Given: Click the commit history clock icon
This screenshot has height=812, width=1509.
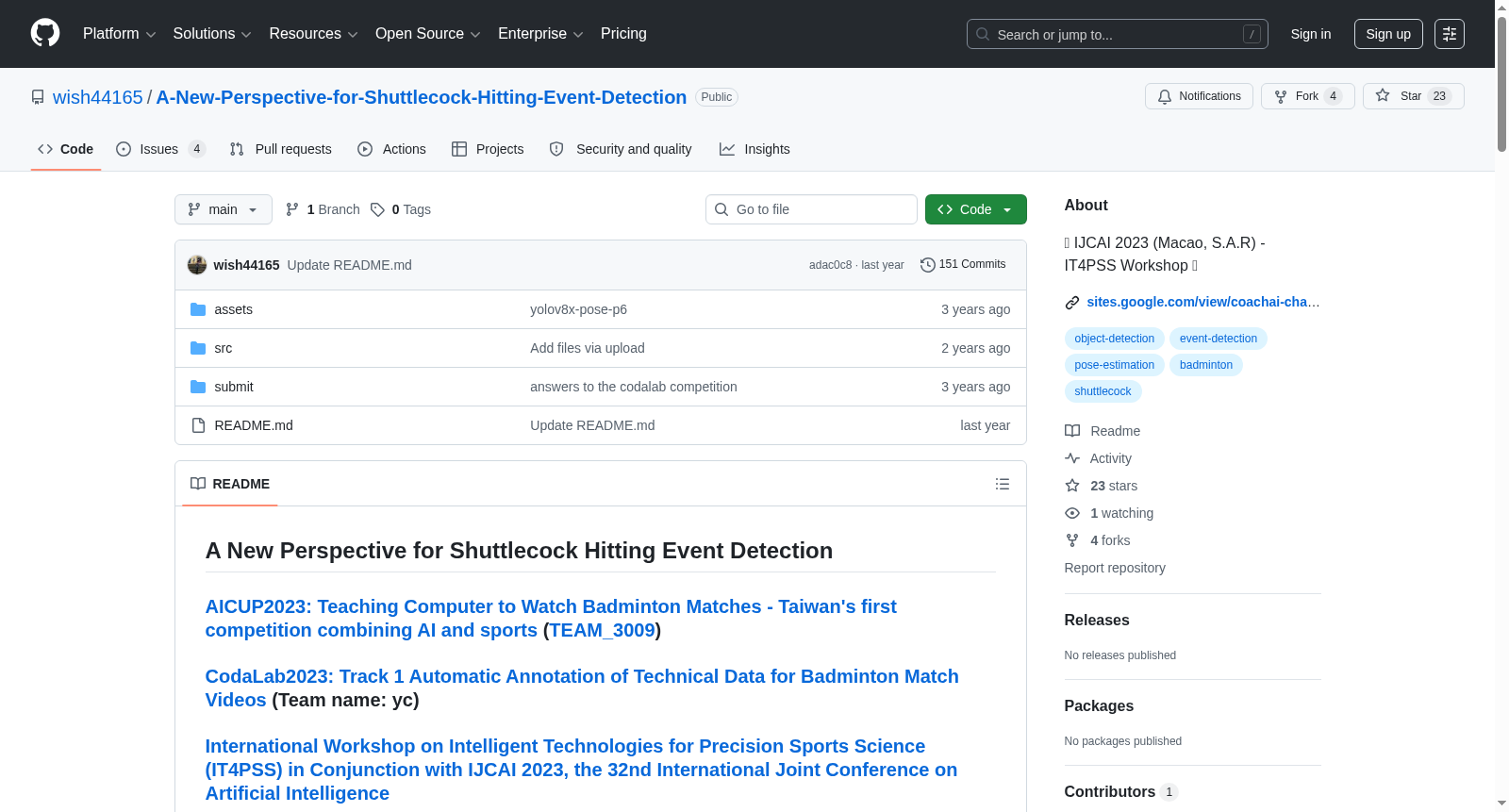Looking at the screenshot, I should click(927, 265).
